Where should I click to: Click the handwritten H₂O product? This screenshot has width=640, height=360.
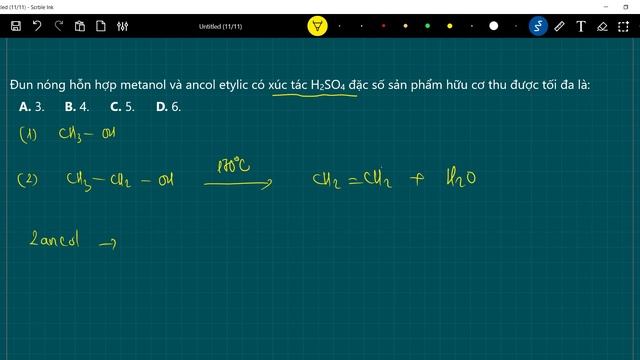[x=461, y=178]
